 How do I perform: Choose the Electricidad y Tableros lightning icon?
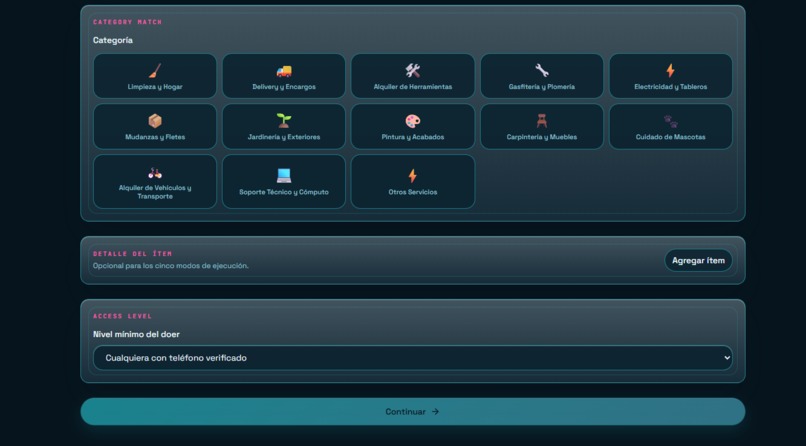point(670,70)
